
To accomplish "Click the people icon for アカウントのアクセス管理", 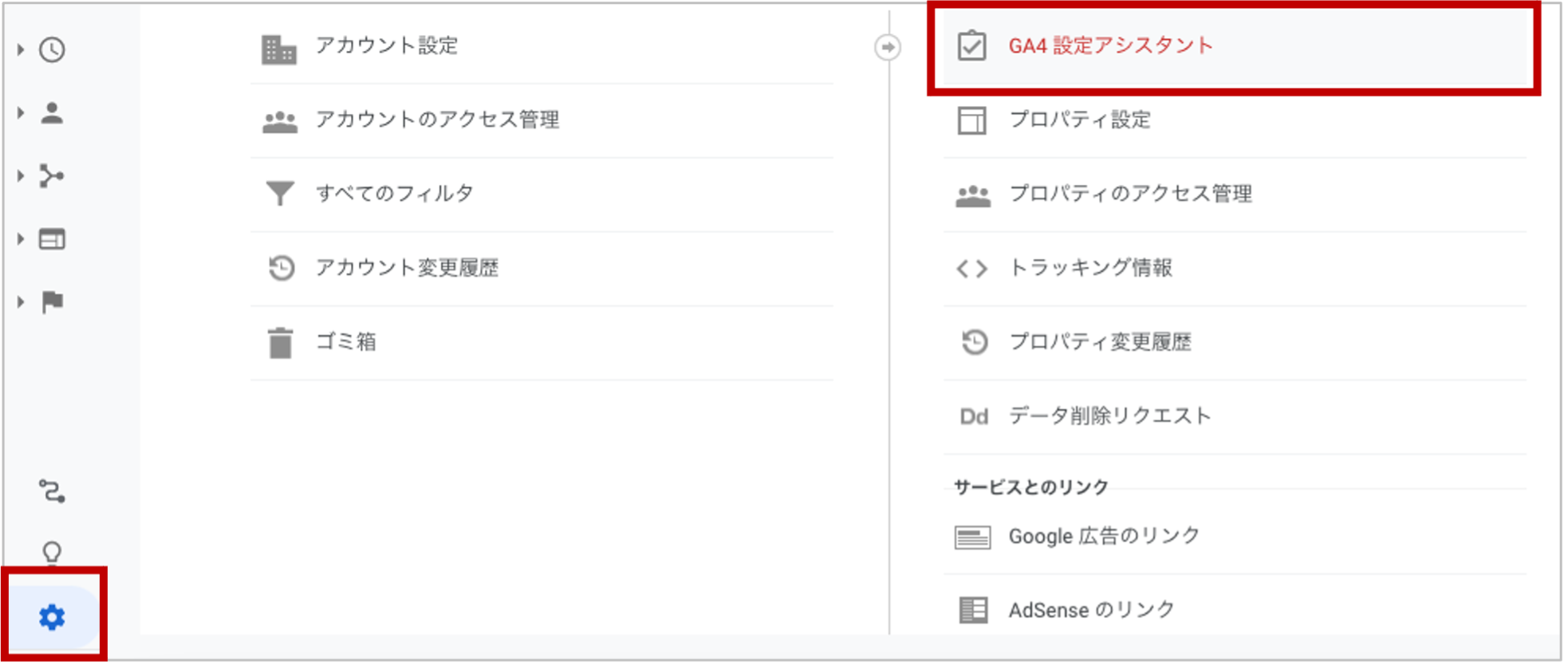I will [x=280, y=121].
